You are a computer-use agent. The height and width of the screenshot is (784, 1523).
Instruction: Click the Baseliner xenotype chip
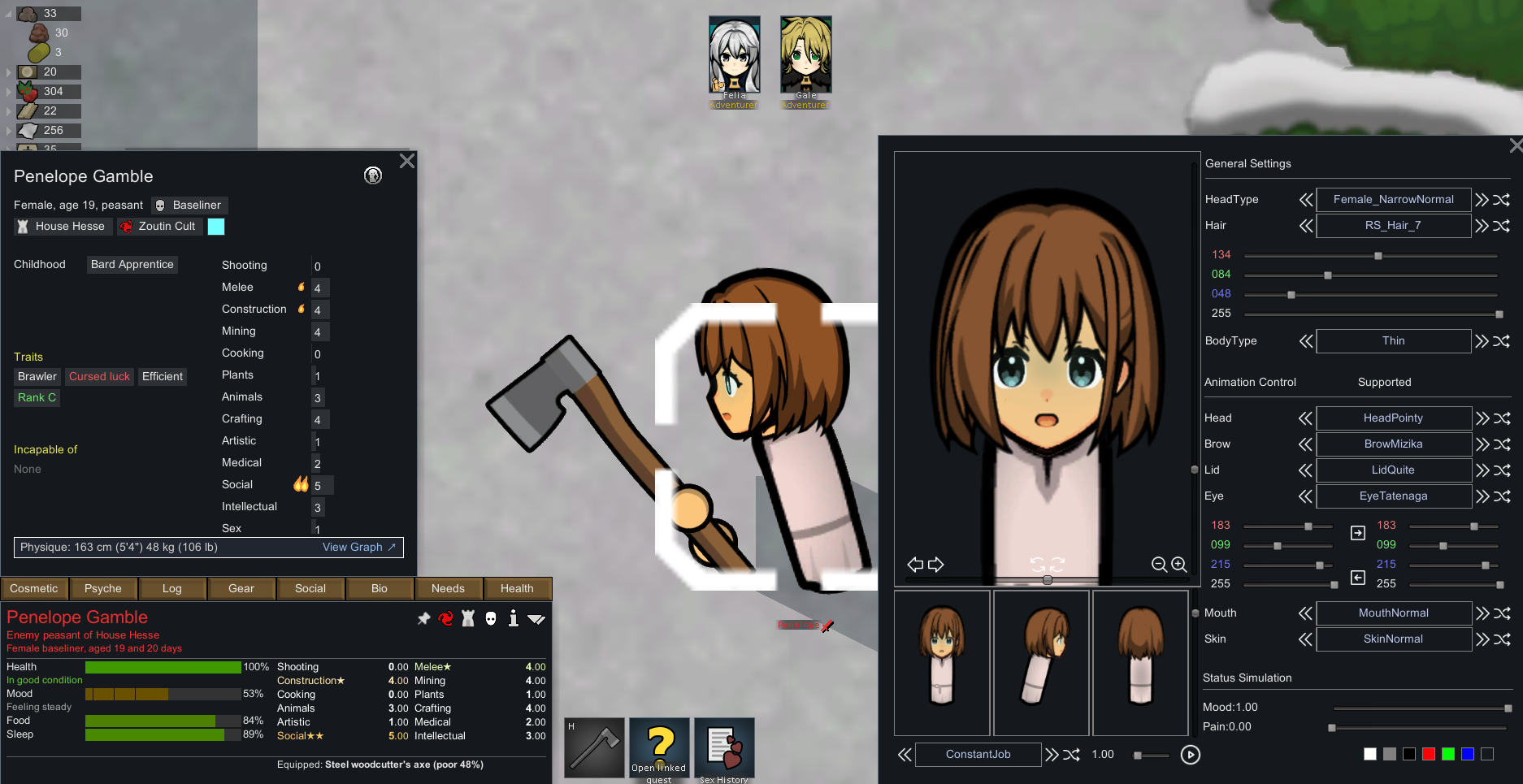click(189, 206)
